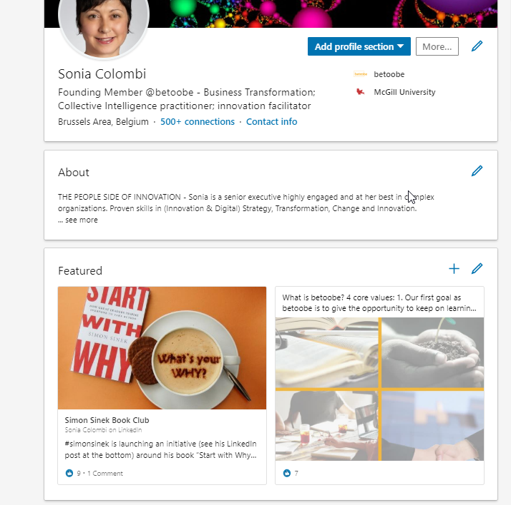
Task: Open Start With Why coffee image
Action: pyautogui.click(x=162, y=348)
